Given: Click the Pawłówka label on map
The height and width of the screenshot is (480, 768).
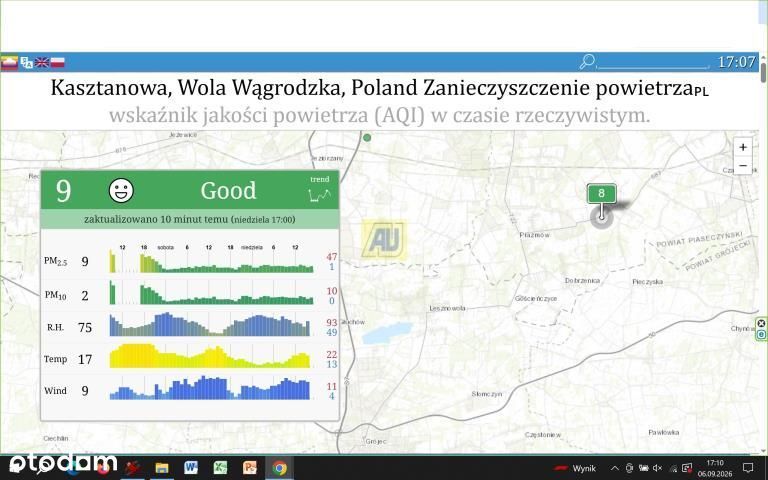Looking at the screenshot, I should tap(664, 432).
